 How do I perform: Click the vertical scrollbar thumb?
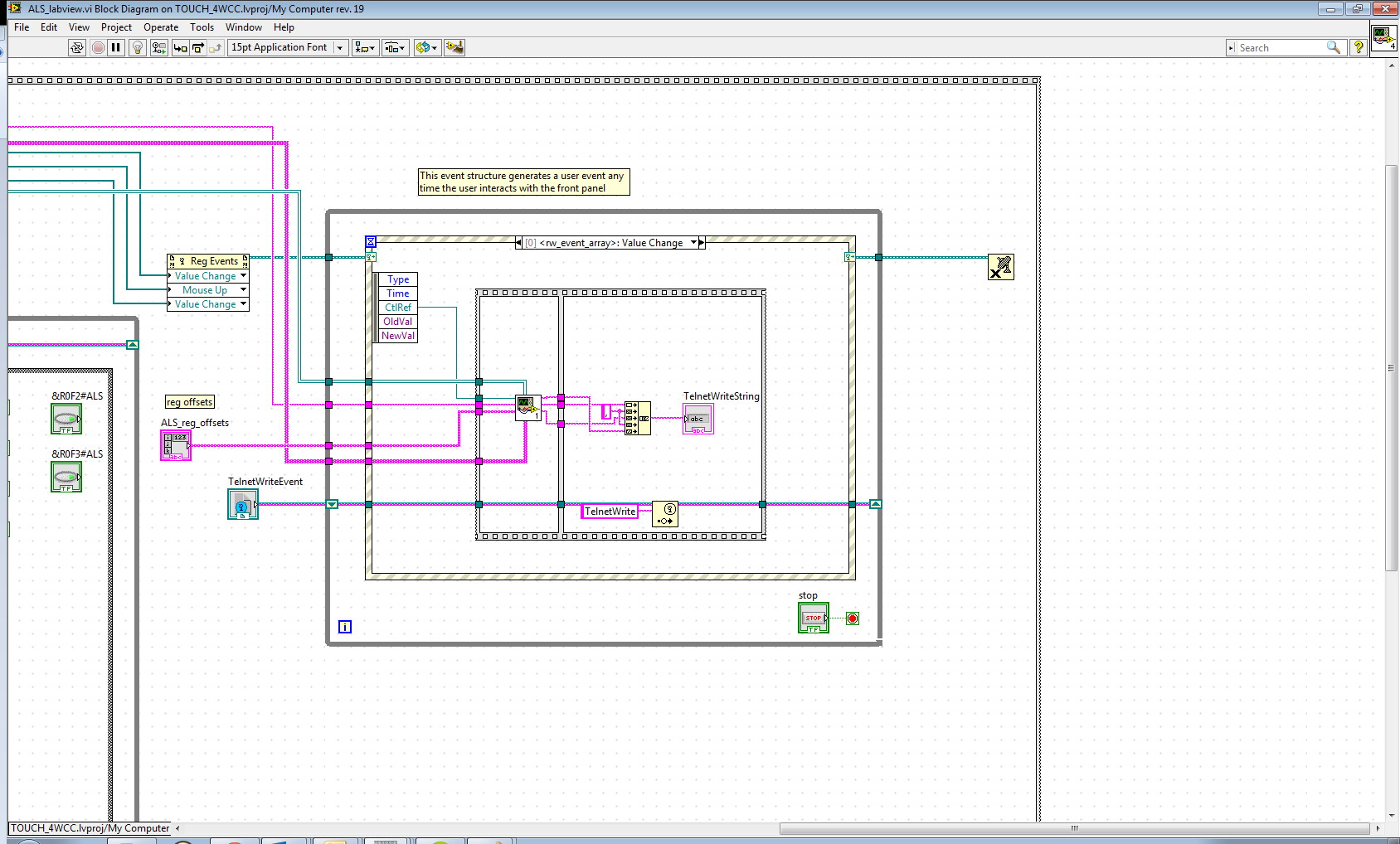click(1392, 368)
